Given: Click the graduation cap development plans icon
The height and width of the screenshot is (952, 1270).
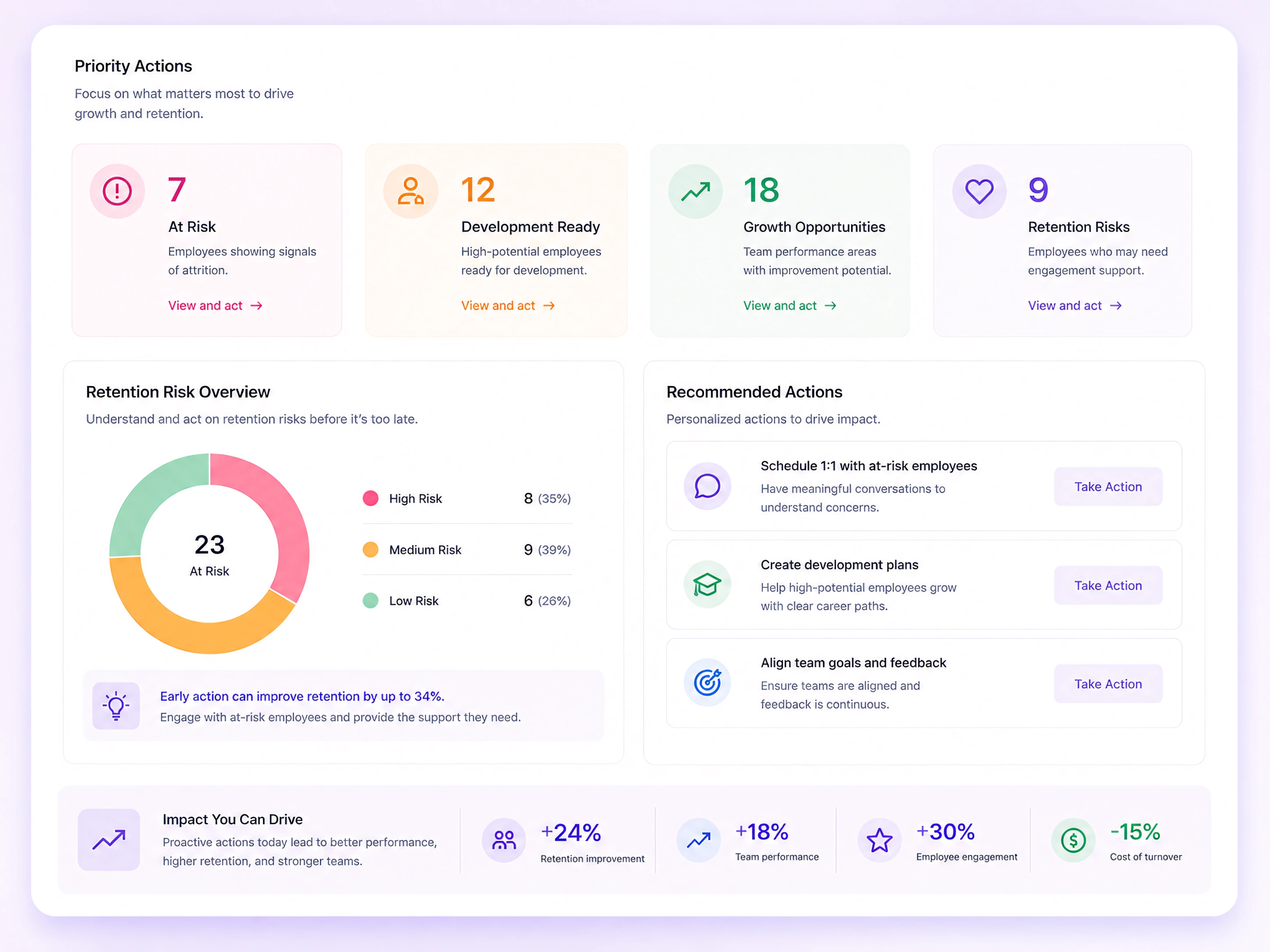Looking at the screenshot, I should coord(707,585).
